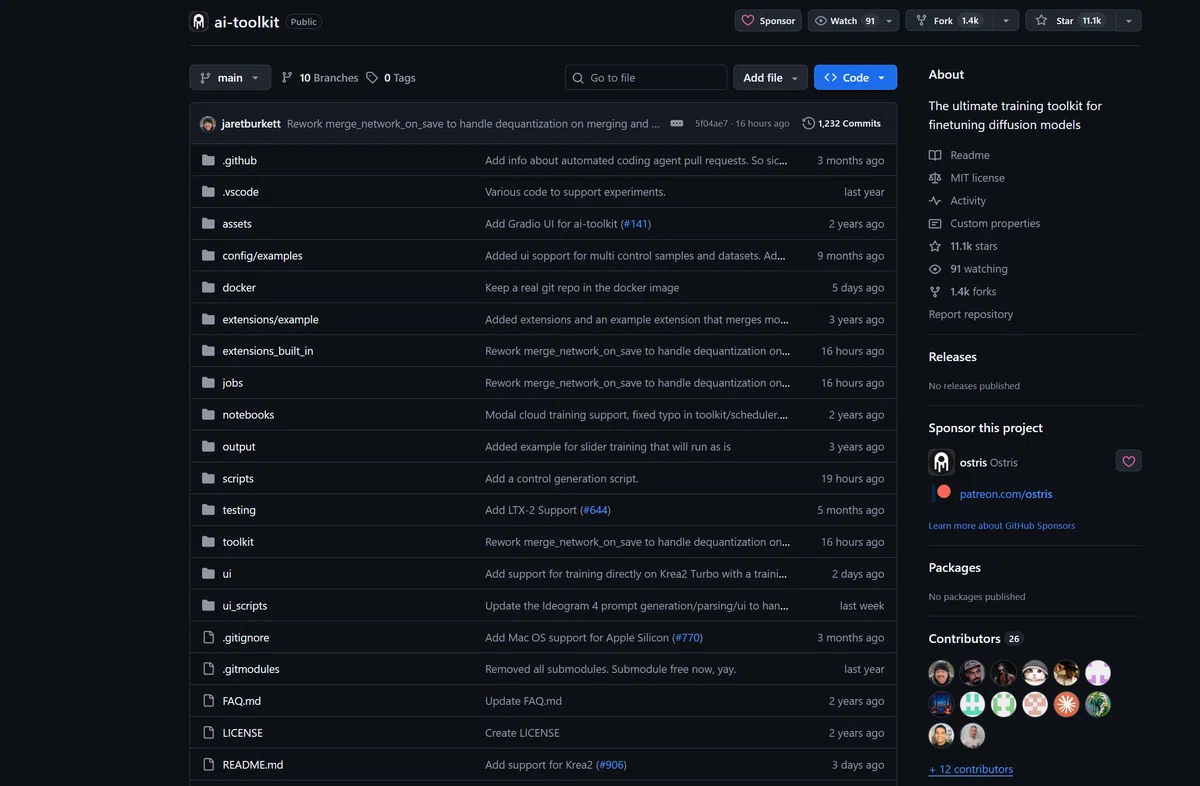
Task: Click the folder icon next to docker
Action: tap(208, 287)
